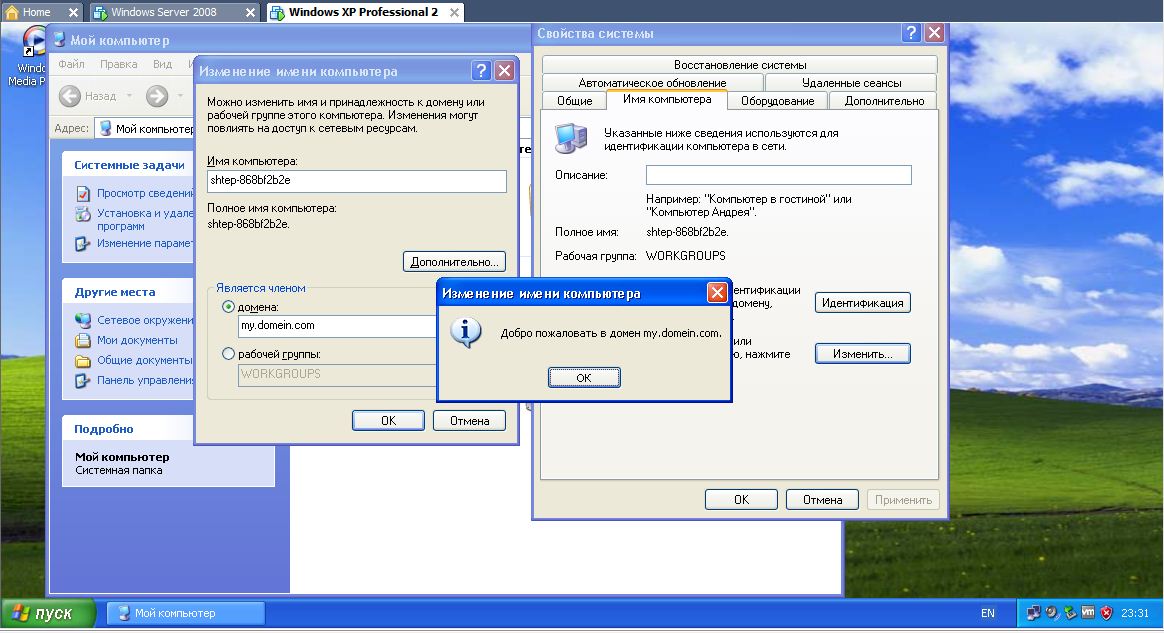Viewport: 1164px width, 633px height.
Task: Switch to the Home tab
Action: pos(36,12)
